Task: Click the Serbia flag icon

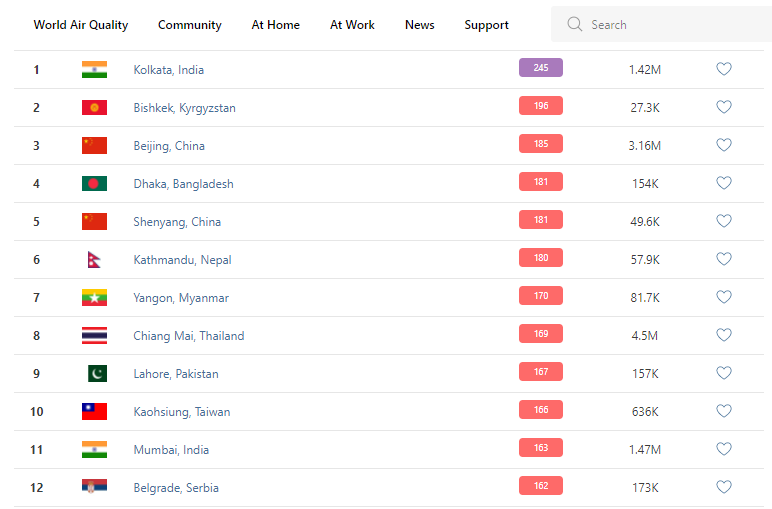Action: click(94, 488)
